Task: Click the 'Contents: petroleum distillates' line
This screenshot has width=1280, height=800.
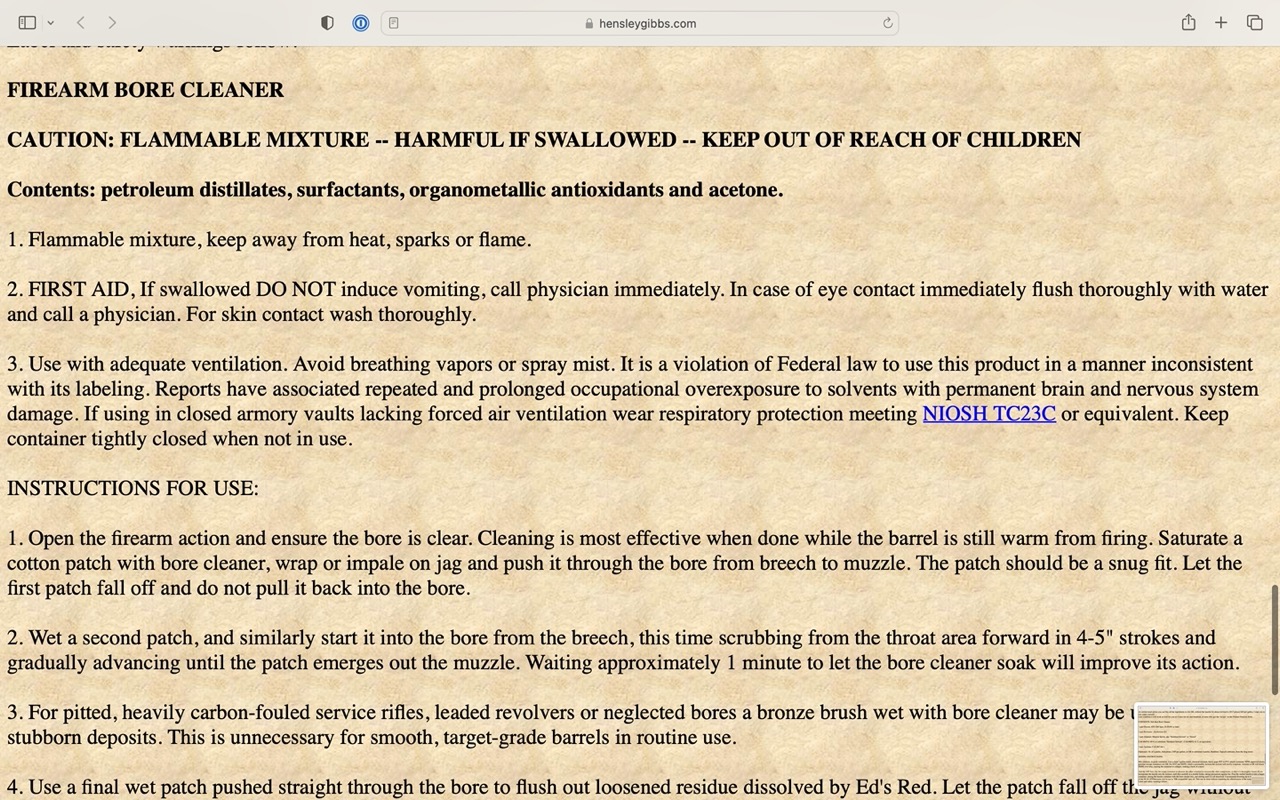Action: (395, 190)
